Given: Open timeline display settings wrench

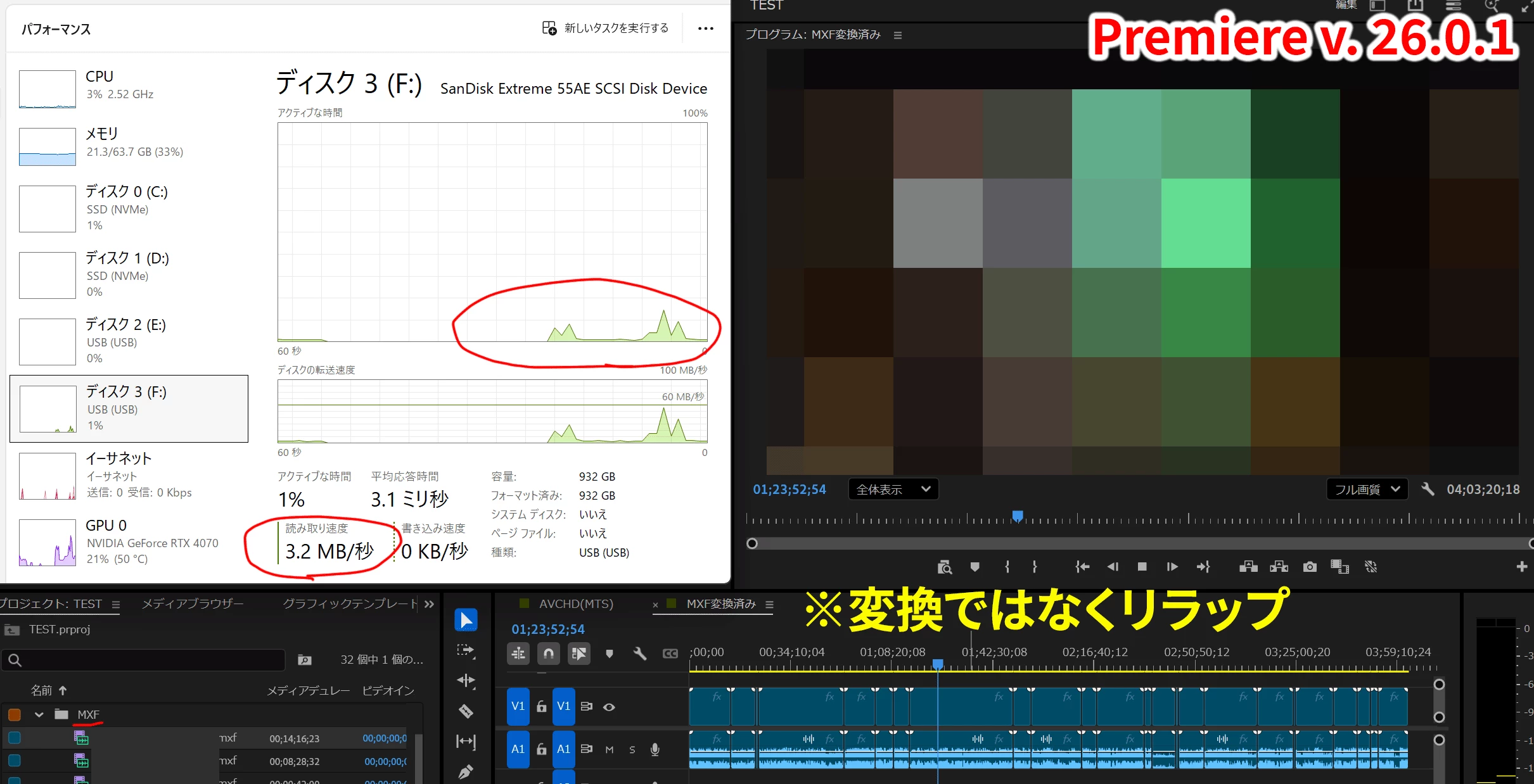Looking at the screenshot, I should click(640, 654).
